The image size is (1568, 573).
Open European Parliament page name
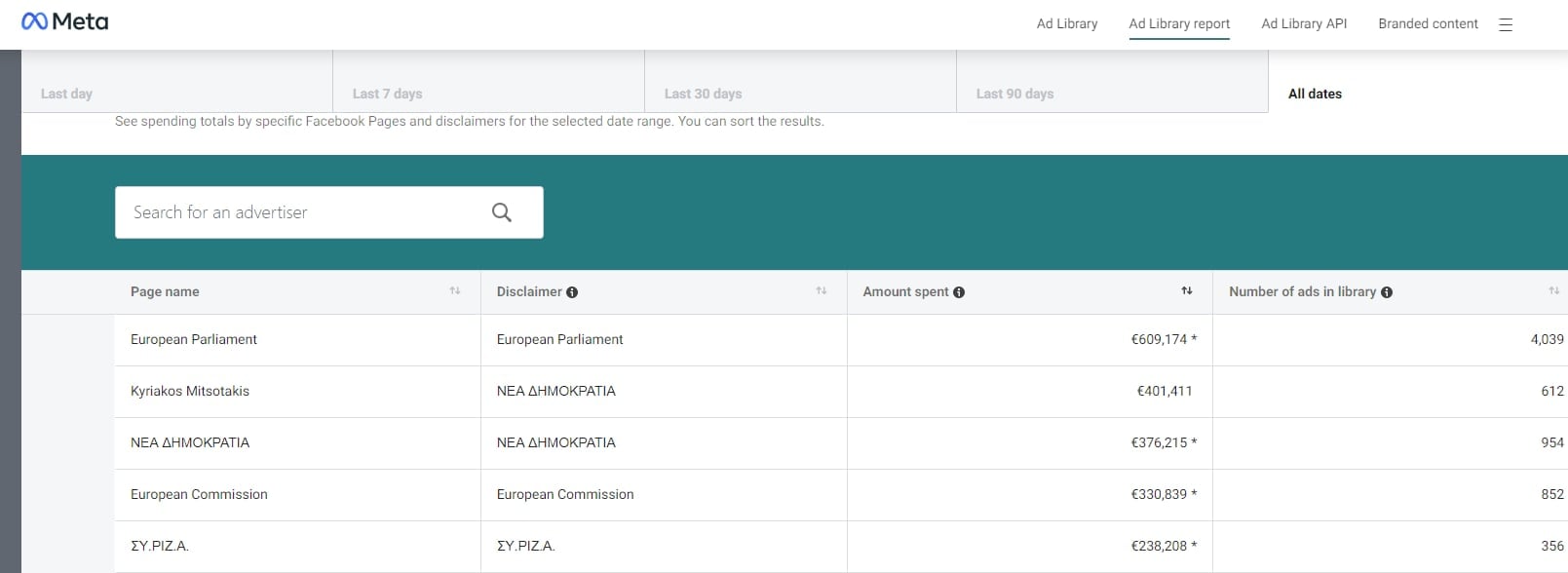[194, 339]
